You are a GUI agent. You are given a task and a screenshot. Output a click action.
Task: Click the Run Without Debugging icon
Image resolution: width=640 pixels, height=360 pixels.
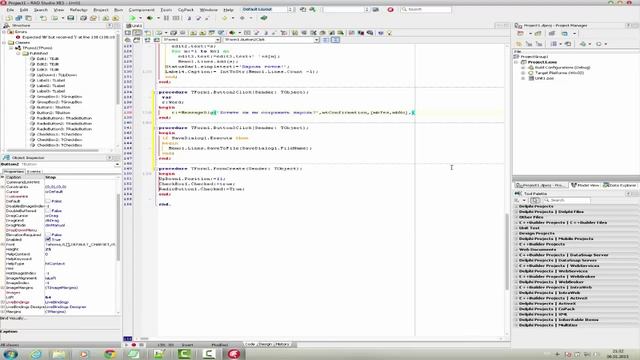coord(150,18)
